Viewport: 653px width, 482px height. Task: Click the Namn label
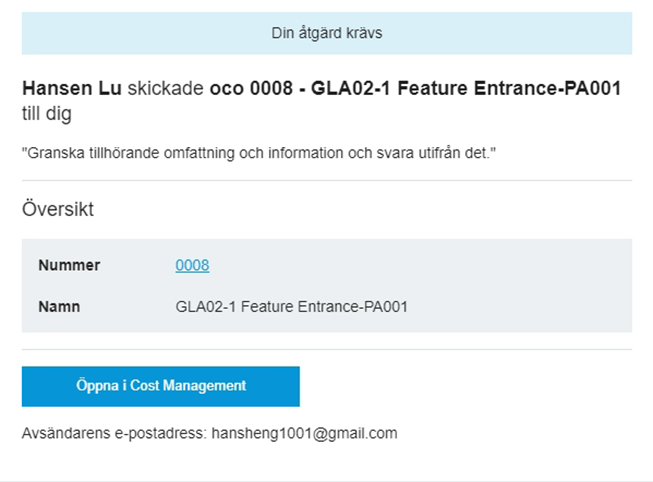pos(59,307)
